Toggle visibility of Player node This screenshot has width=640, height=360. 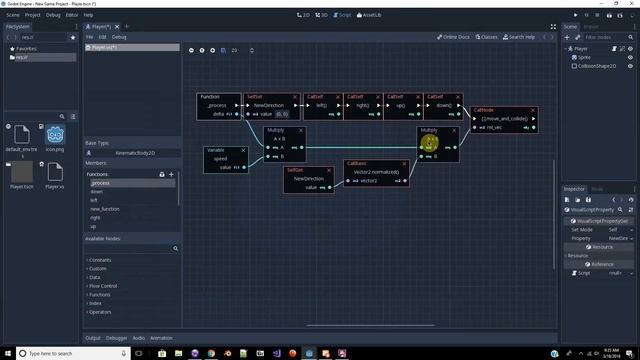pos(631,49)
